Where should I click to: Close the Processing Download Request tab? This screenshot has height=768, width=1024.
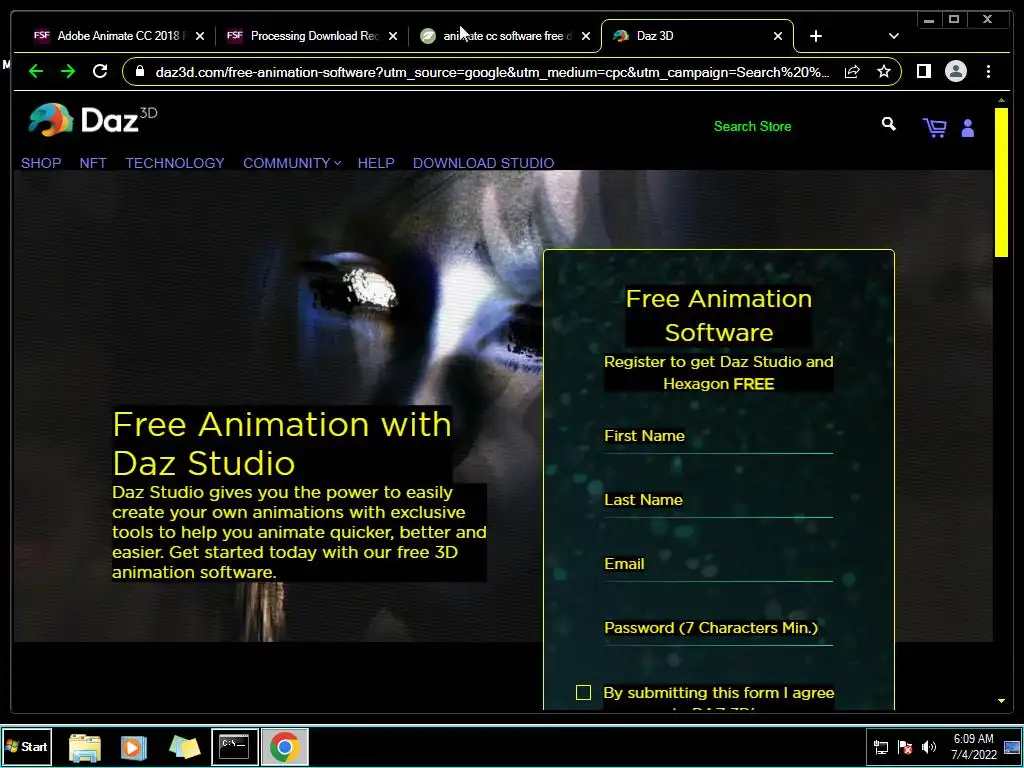point(393,36)
